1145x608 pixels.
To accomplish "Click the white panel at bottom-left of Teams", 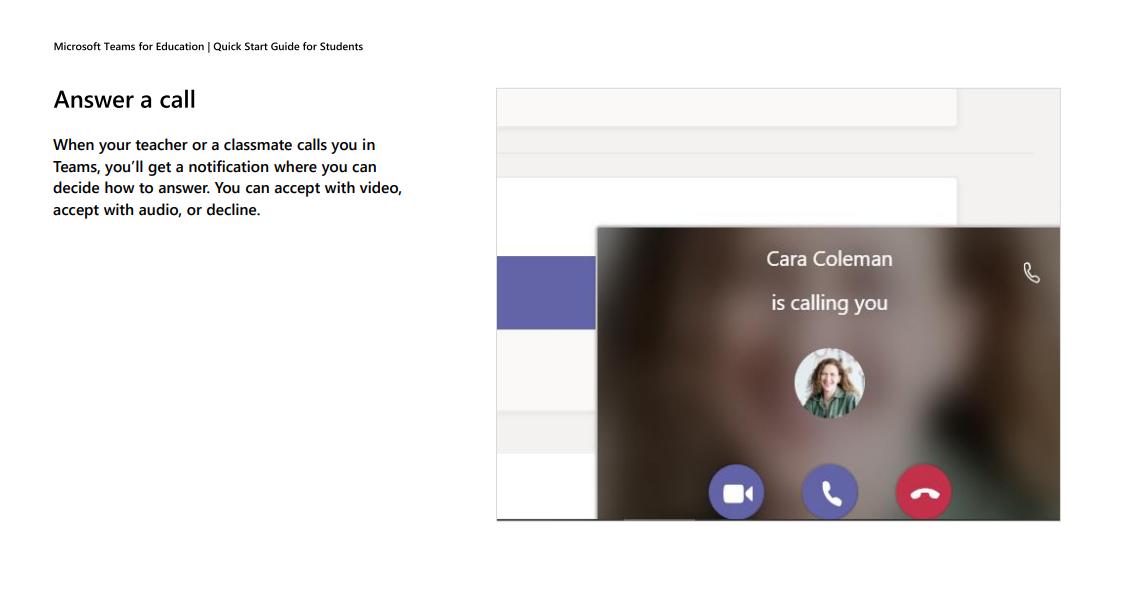I will 546,486.
